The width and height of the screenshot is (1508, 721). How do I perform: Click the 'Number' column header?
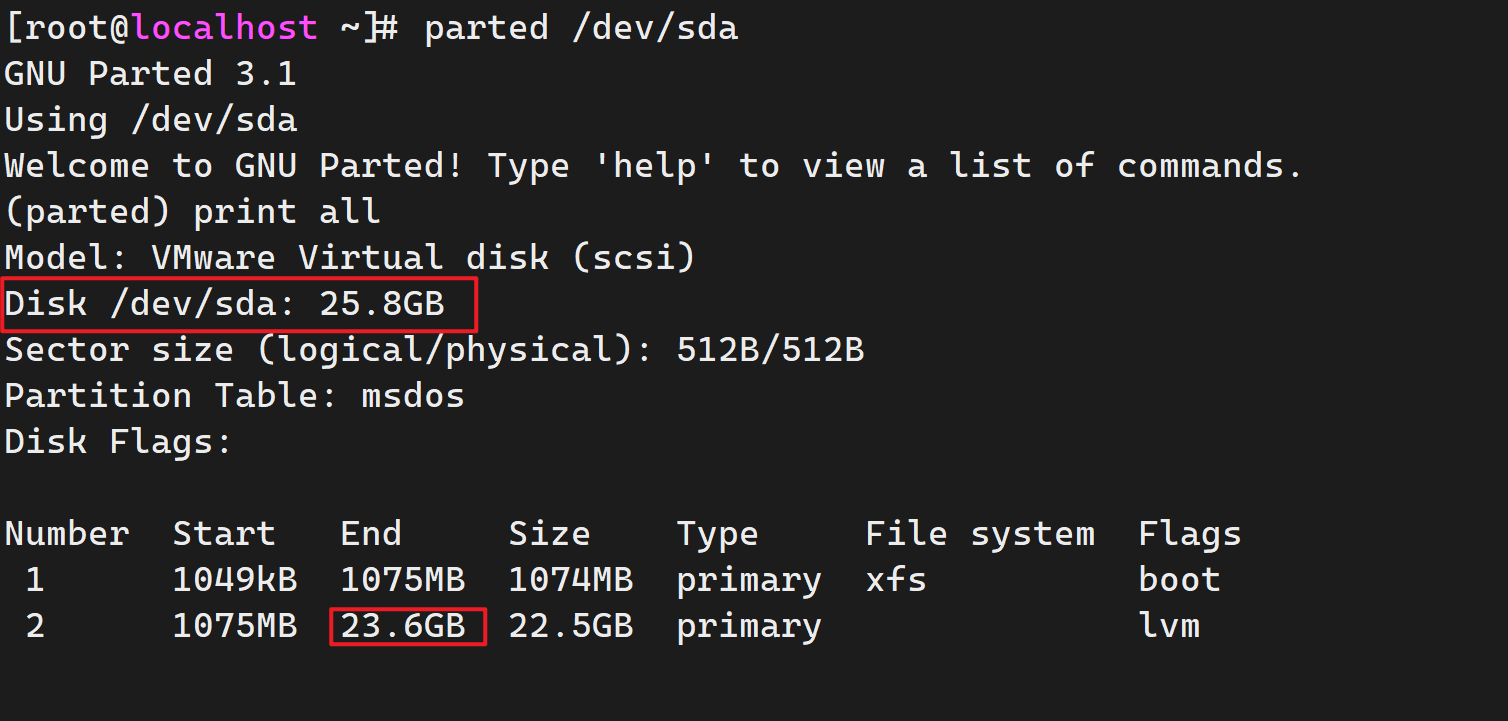tap(67, 534)
